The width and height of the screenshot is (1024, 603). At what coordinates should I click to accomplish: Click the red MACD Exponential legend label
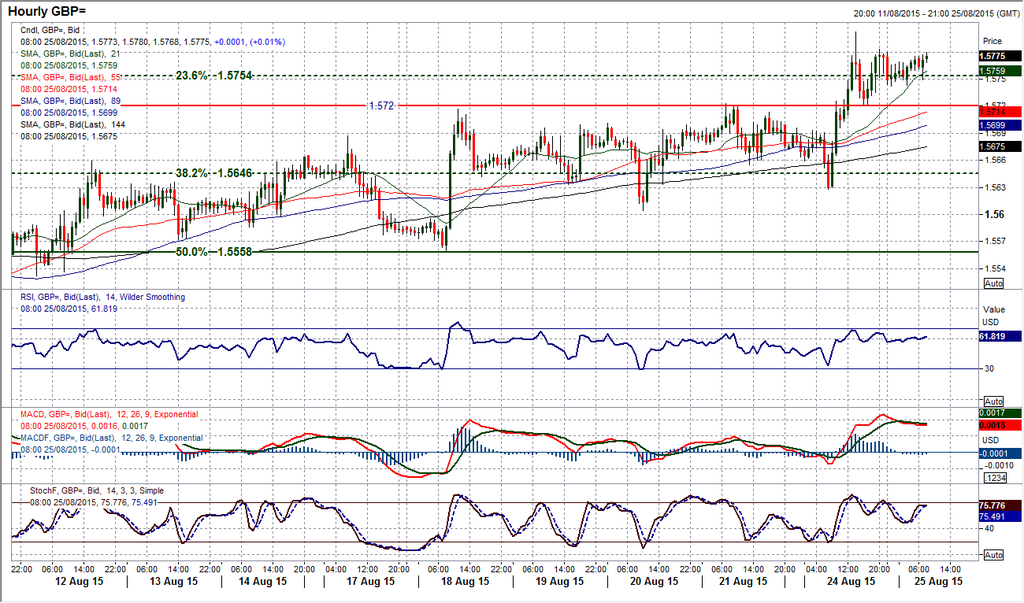click(109, 414)
